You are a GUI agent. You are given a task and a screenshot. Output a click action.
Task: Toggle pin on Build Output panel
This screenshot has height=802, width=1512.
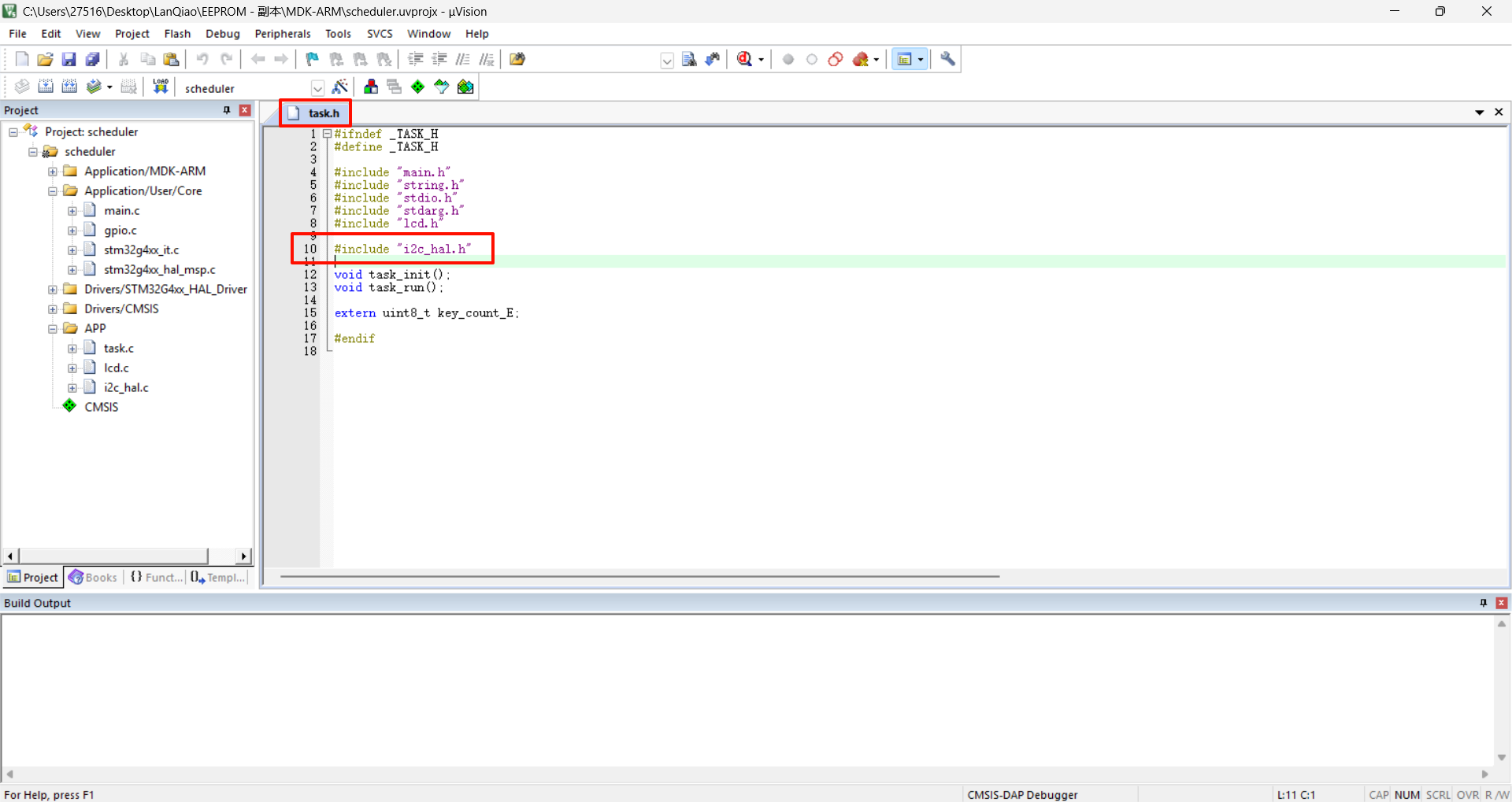[x=1484, y=603]
